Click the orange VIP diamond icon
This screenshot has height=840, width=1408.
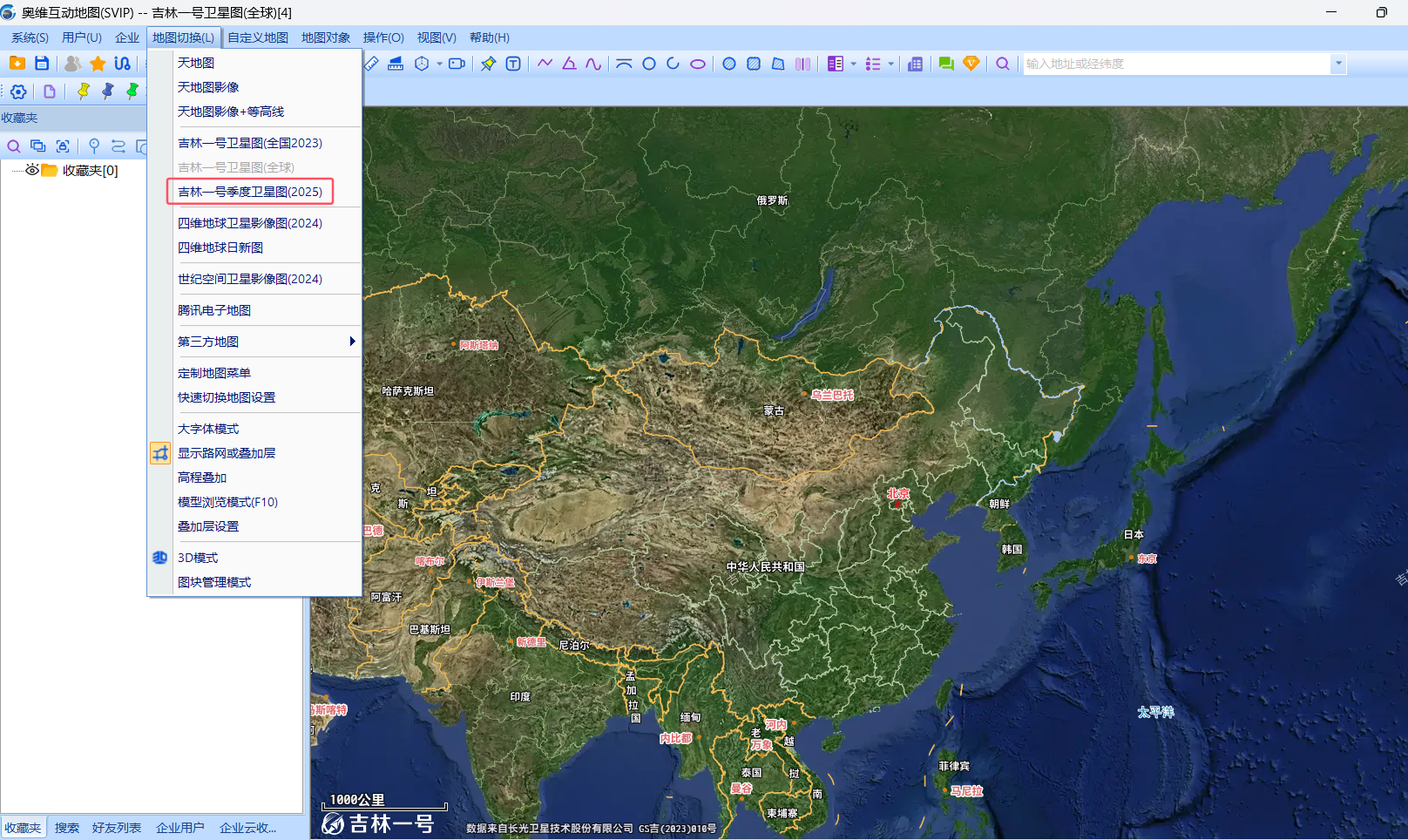click(971, 64)
